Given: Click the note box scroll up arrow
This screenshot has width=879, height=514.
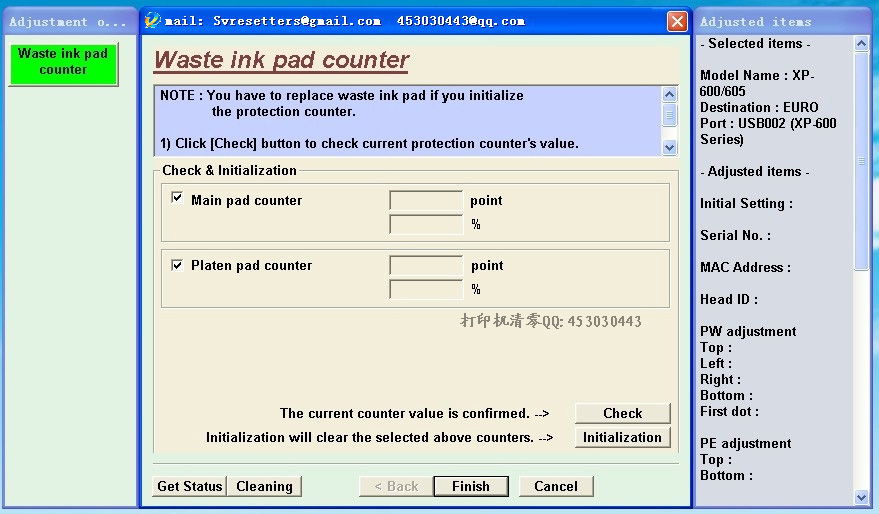Looking at the screenshot, I should click(669, 94).
